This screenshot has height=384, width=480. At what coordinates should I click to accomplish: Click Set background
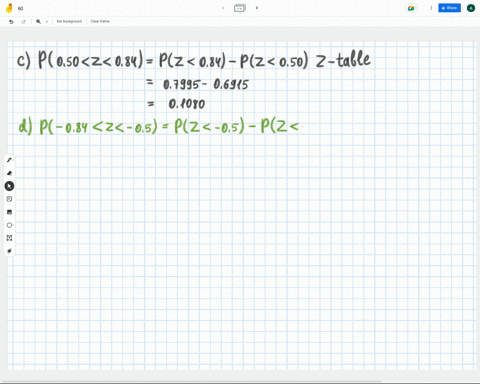(x=69, y=21)
